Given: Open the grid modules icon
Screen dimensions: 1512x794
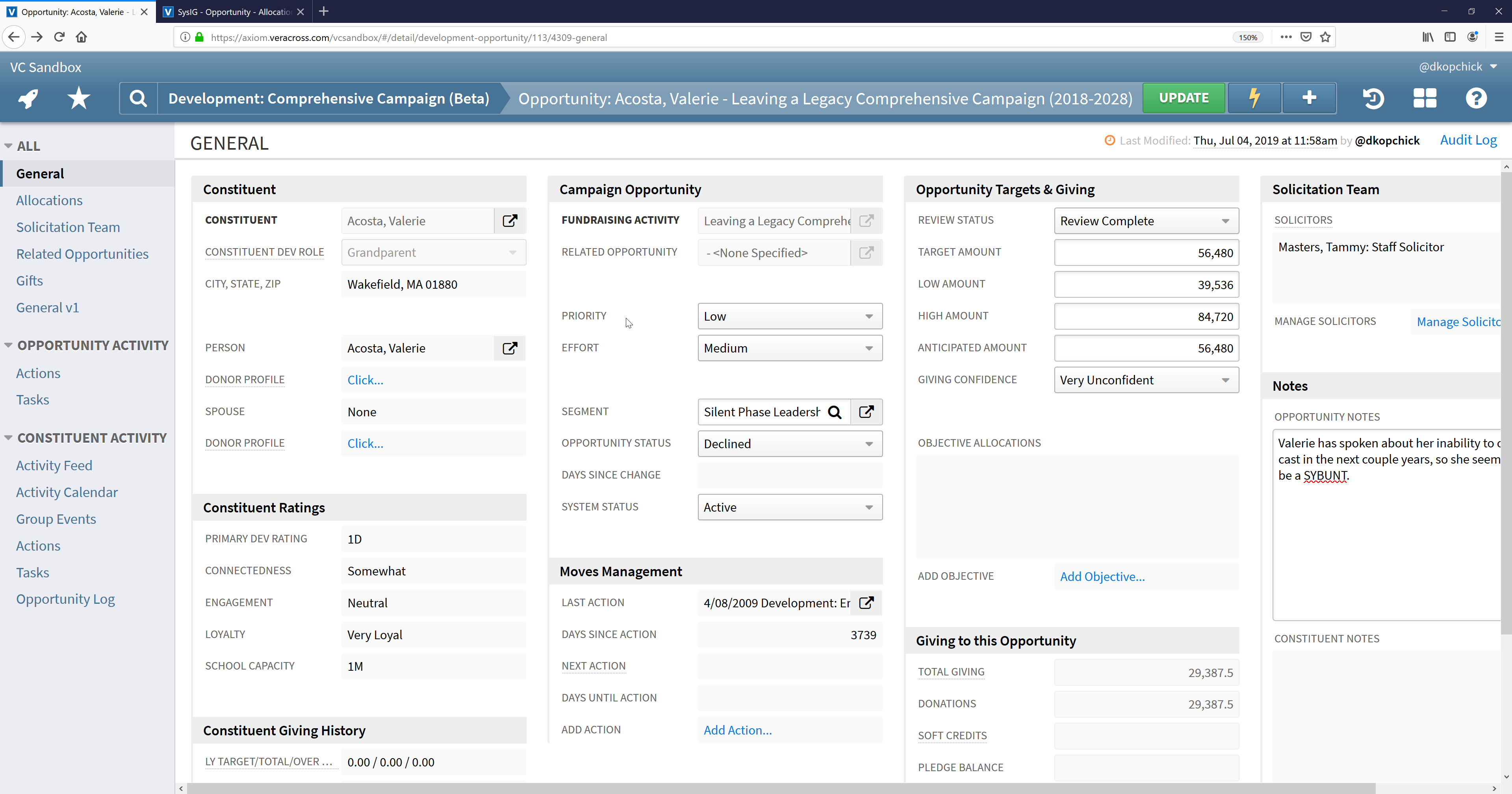Looking at the screenshot, I should 1425,98.
